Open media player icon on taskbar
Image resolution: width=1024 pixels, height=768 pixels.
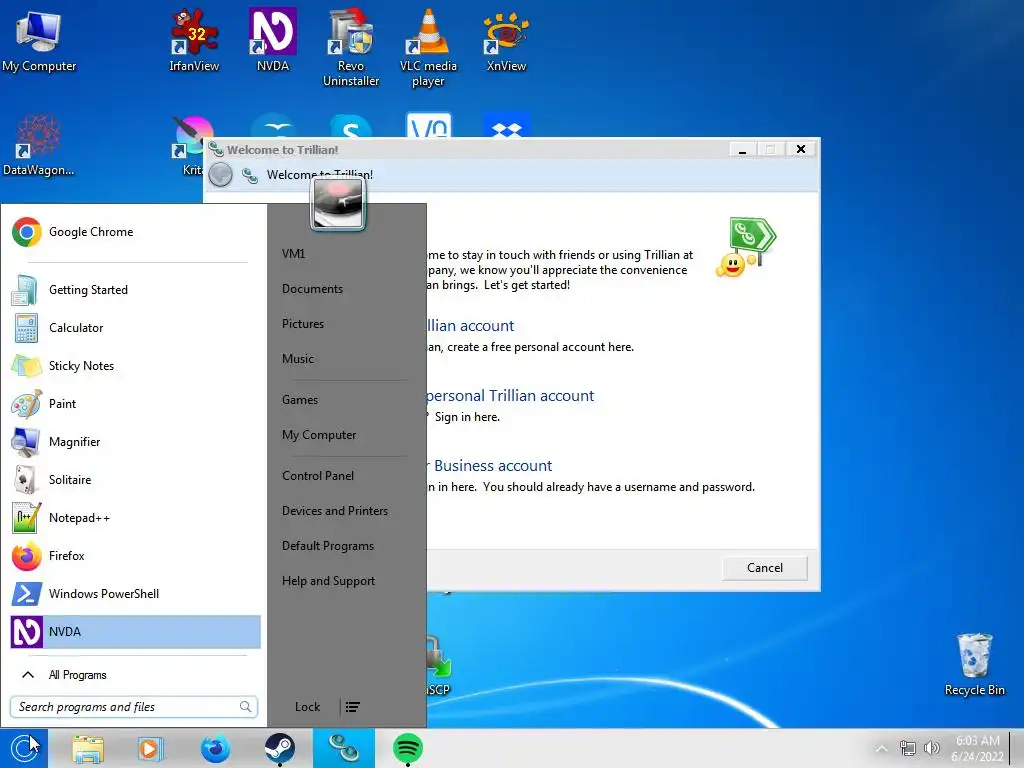click(150, 748)
